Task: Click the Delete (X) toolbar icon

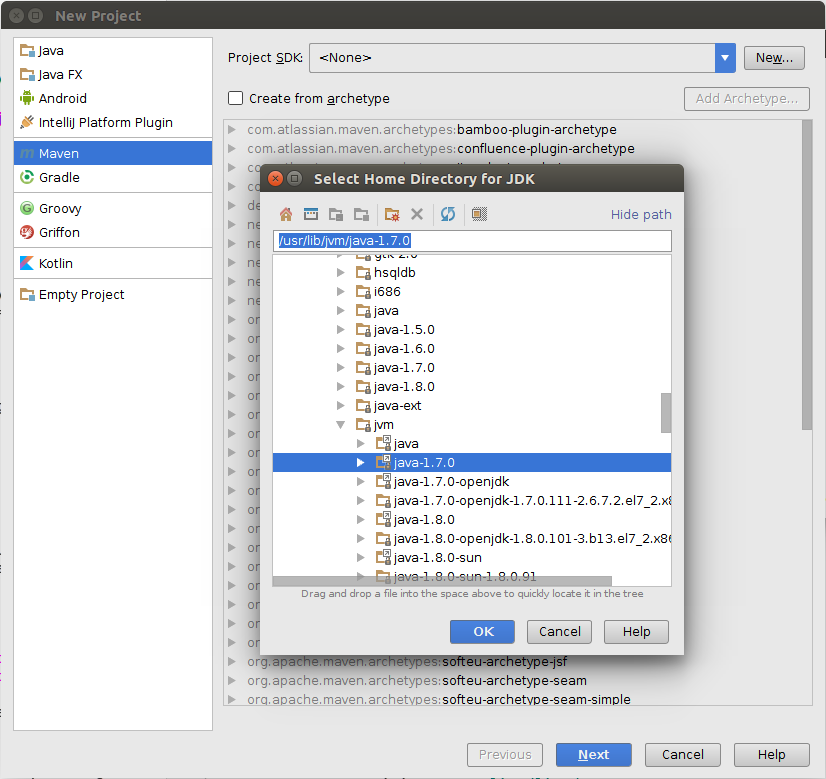Action: [417, 214]
